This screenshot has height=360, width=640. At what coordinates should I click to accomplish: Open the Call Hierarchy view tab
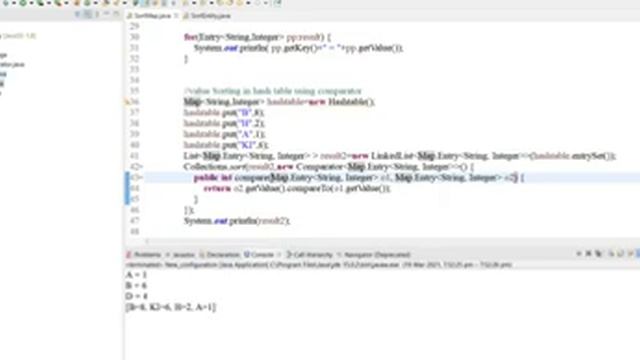click(310, 255)
